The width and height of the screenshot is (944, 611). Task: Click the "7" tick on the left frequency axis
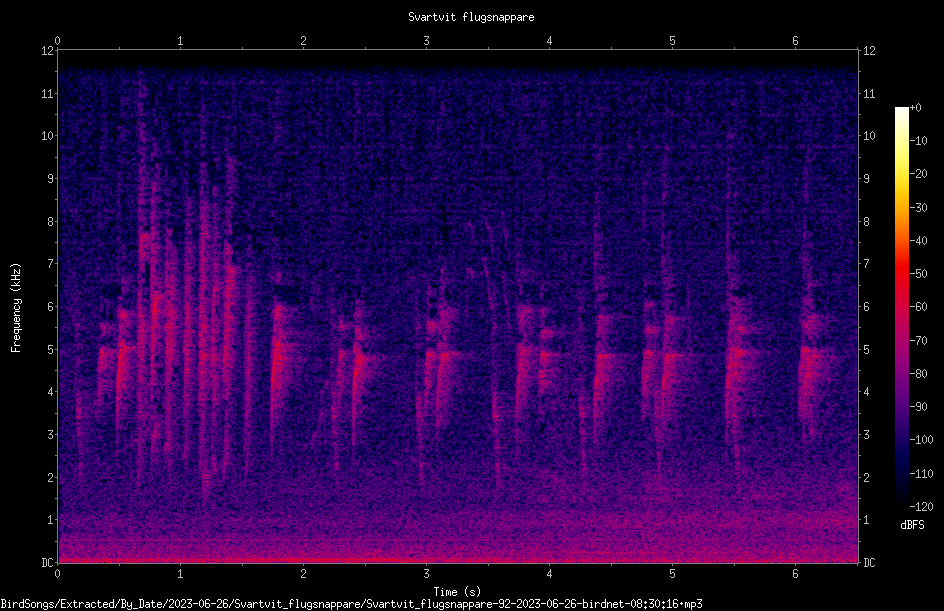[51, 264]
